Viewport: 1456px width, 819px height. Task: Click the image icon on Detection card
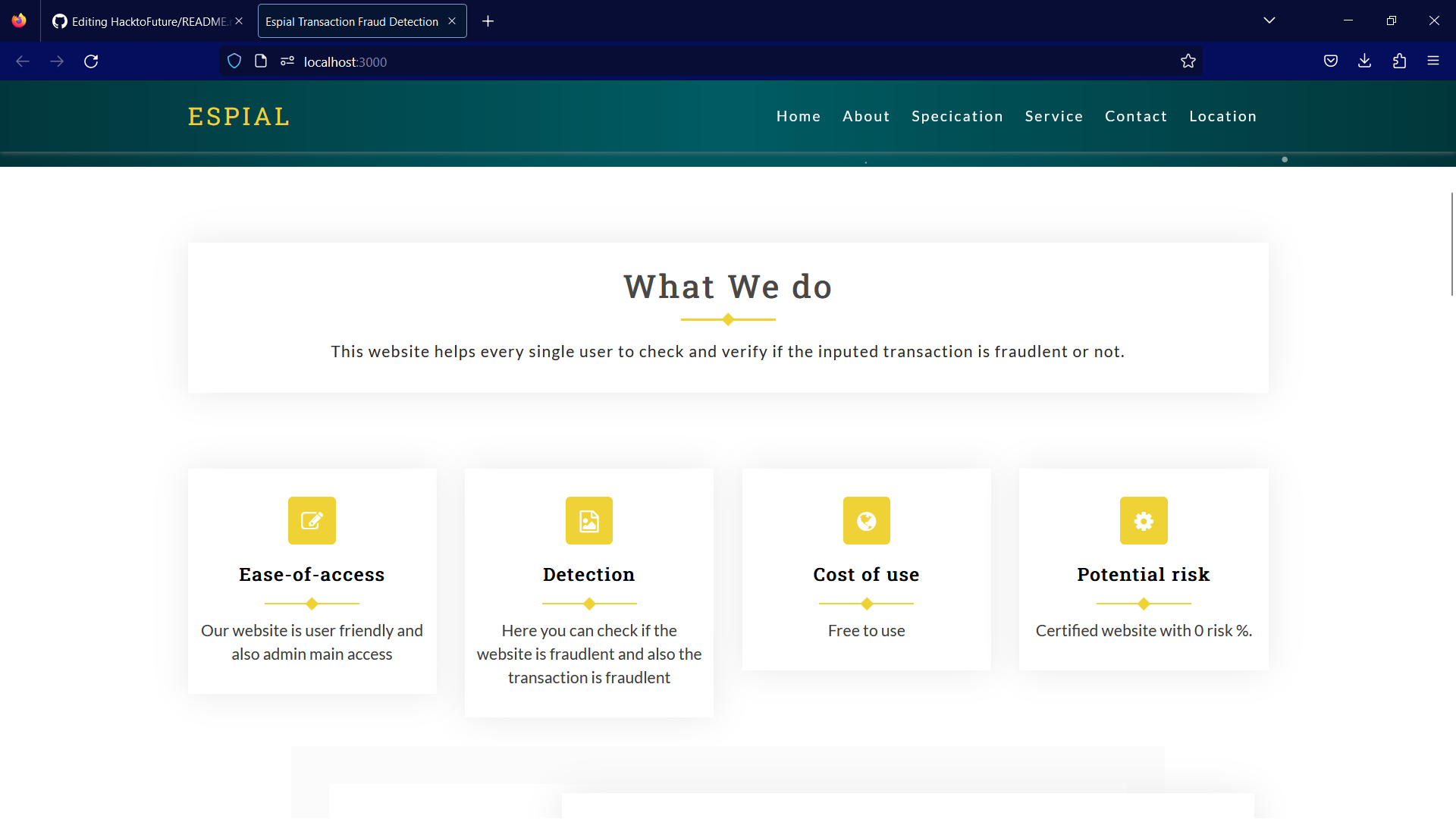click(588, 521)
